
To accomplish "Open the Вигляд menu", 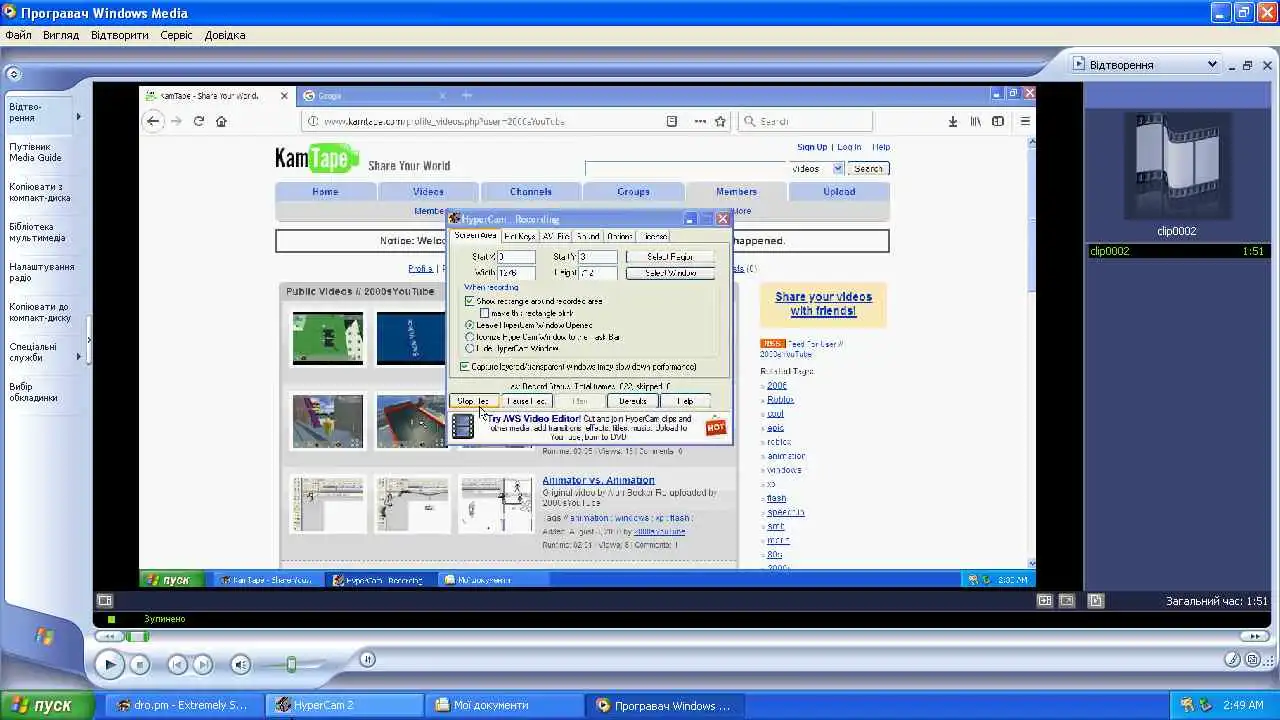I will [61, 35].
